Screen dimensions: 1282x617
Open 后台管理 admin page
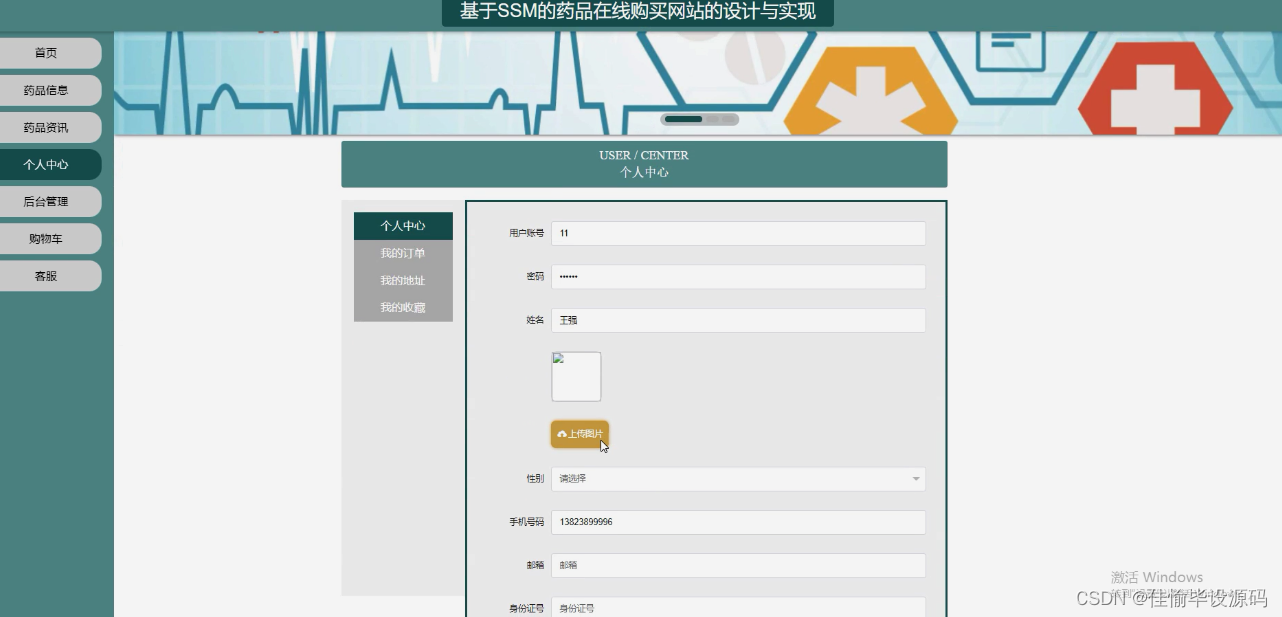pos(48,201)
